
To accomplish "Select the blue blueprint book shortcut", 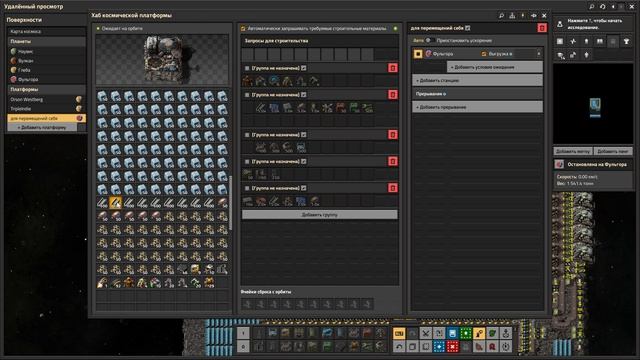I will click(x=452, y=333).
